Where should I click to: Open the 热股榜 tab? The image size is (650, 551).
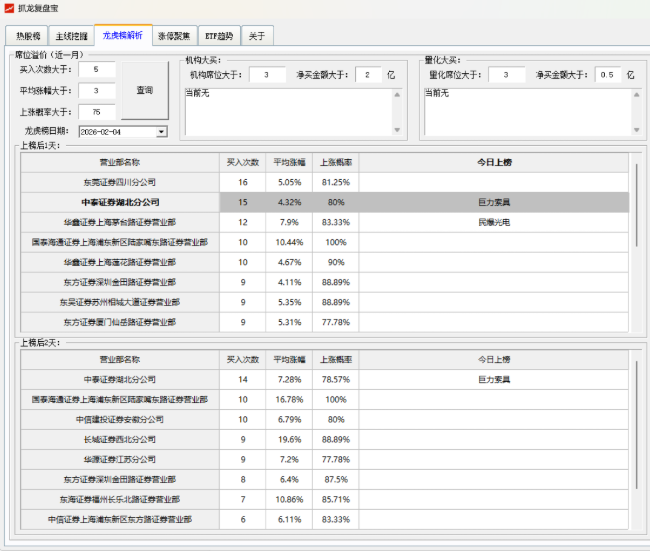pyautogui.click(x=27, y=36)
